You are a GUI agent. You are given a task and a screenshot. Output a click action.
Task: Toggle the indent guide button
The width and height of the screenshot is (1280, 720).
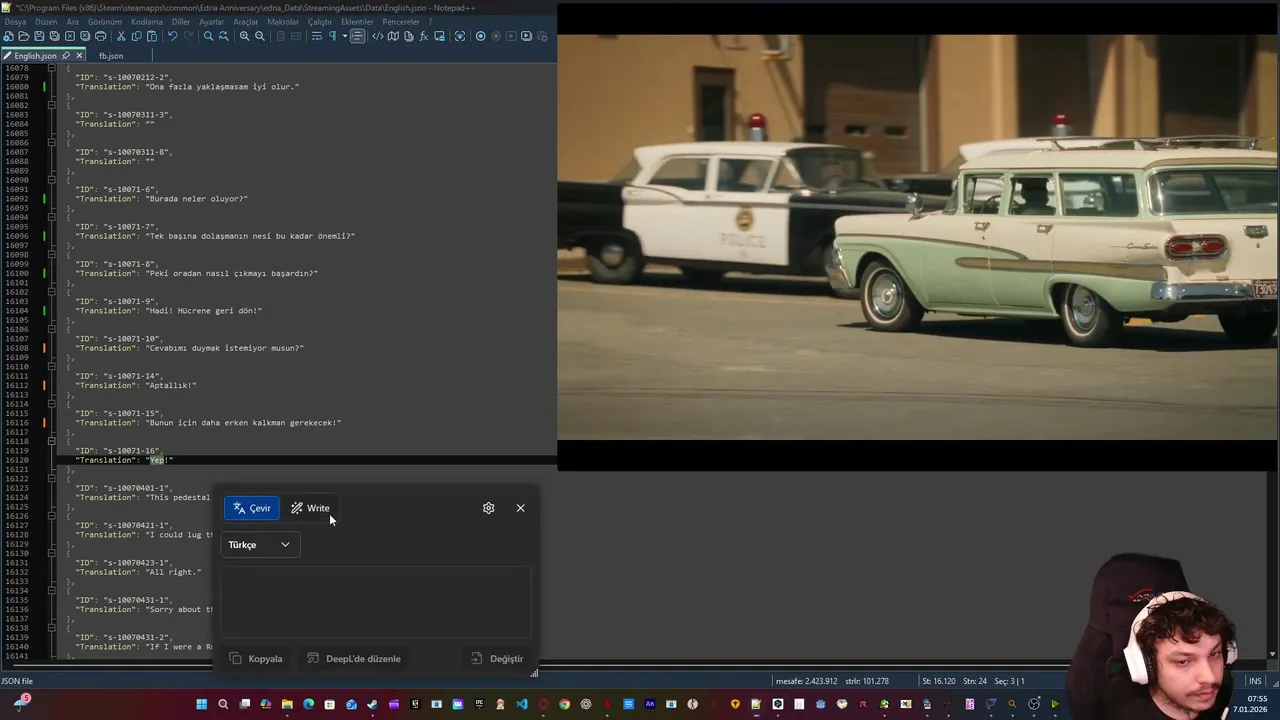[358, 36]
